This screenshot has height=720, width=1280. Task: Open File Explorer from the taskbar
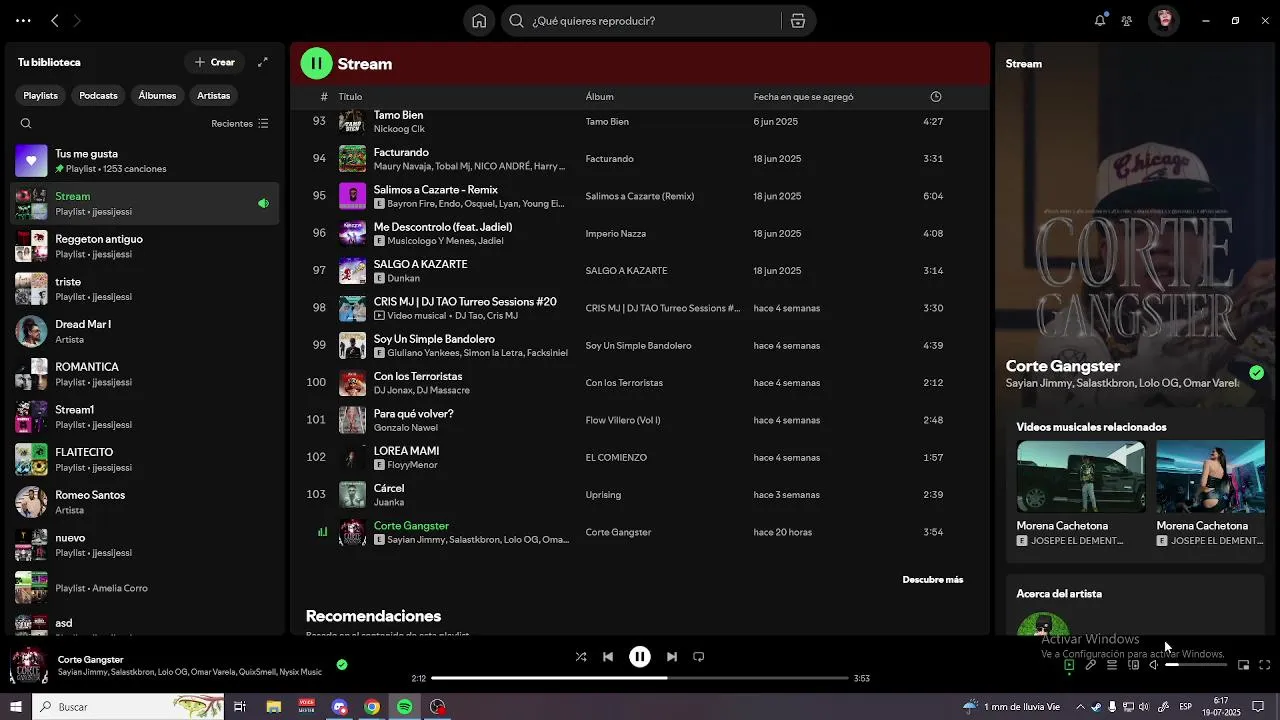tap(274, 706)
